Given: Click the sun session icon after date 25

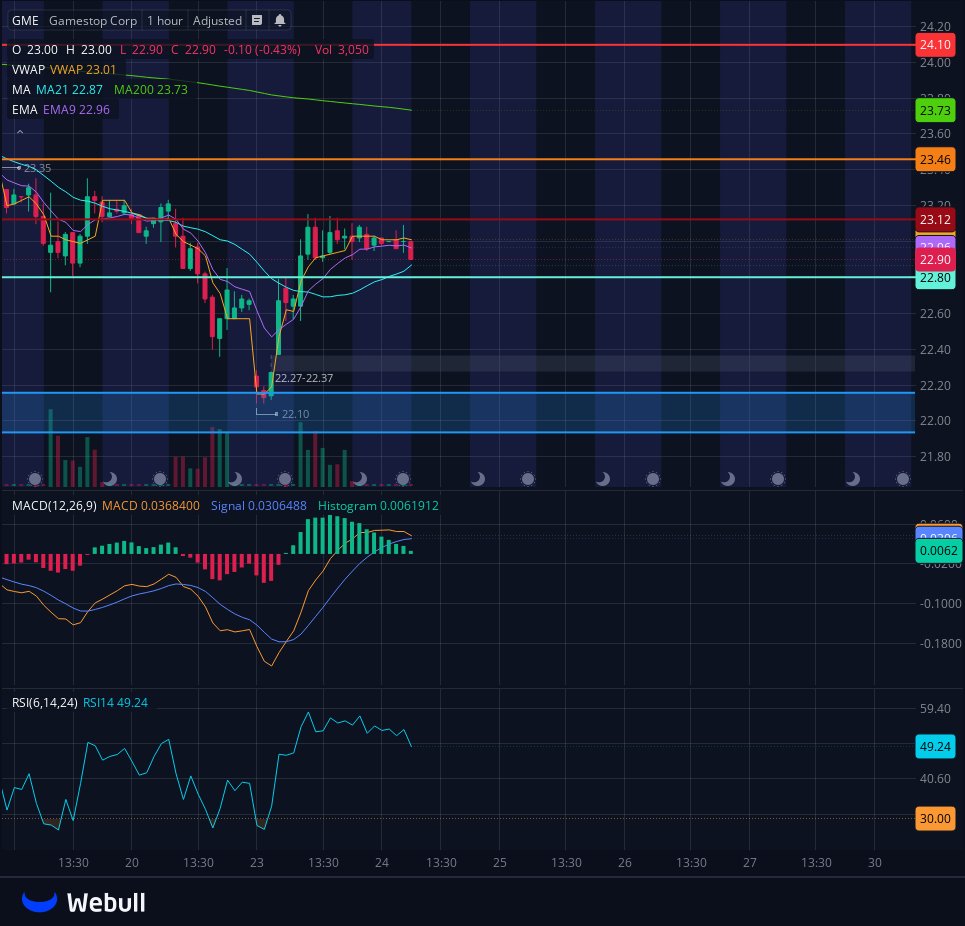Looking at the screenshot, I should [x=527, y=478].
